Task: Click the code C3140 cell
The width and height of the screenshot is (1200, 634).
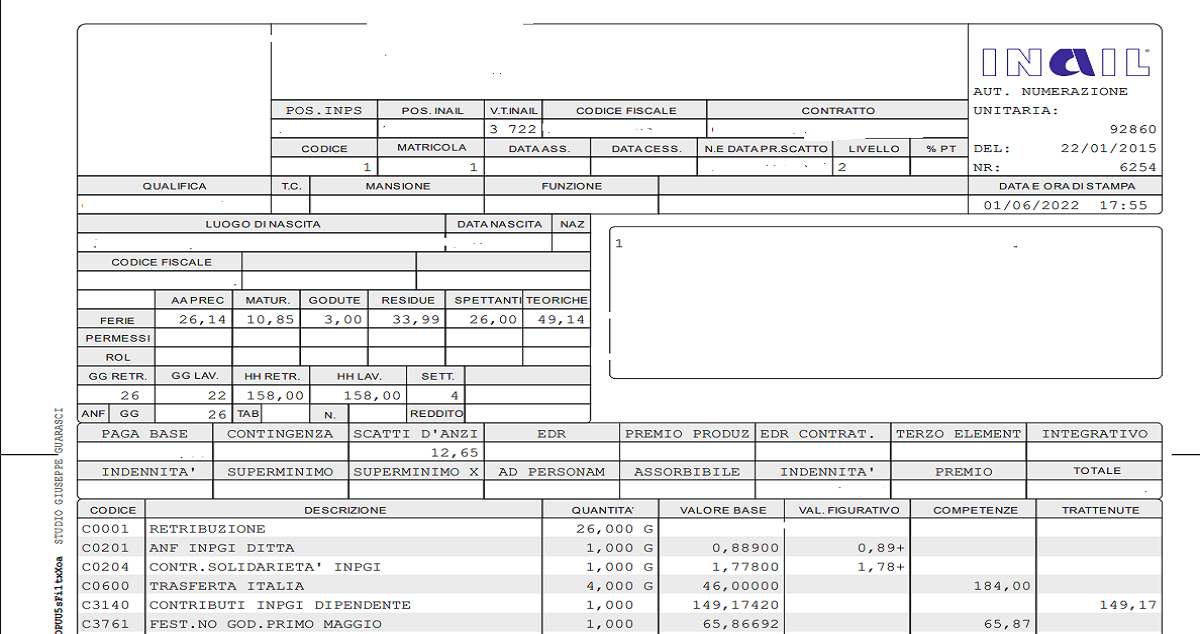Action: pos(106,605)
